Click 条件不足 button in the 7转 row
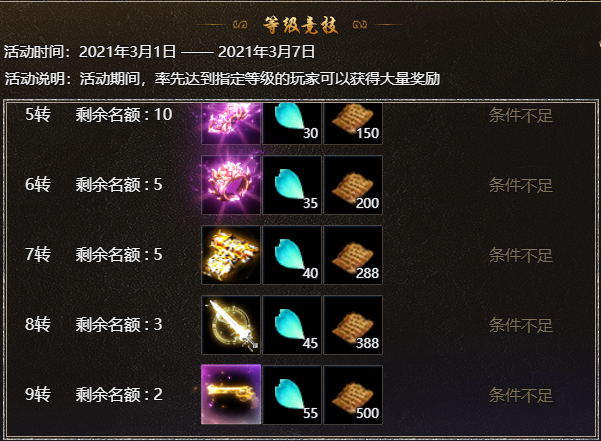This screenshot has height=441, width=601. 521,256
